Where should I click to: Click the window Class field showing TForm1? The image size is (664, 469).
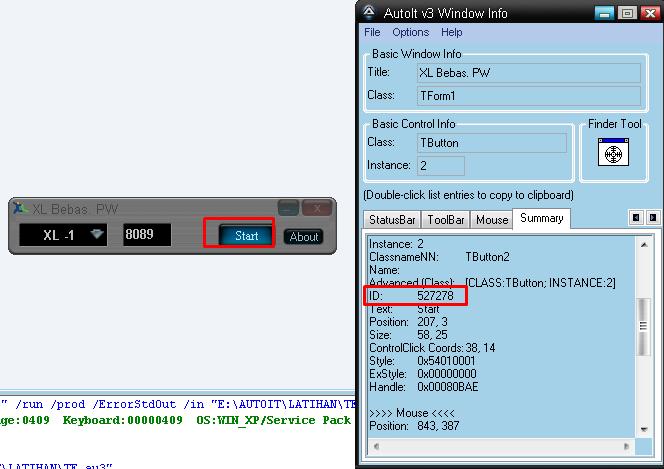[528, 96]
